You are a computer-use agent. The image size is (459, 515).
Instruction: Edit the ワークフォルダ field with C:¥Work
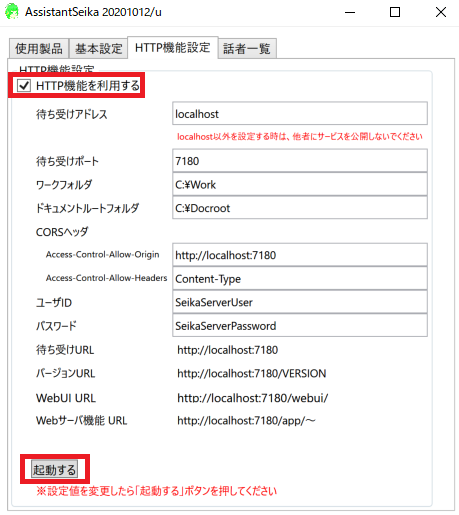(300, 184)
